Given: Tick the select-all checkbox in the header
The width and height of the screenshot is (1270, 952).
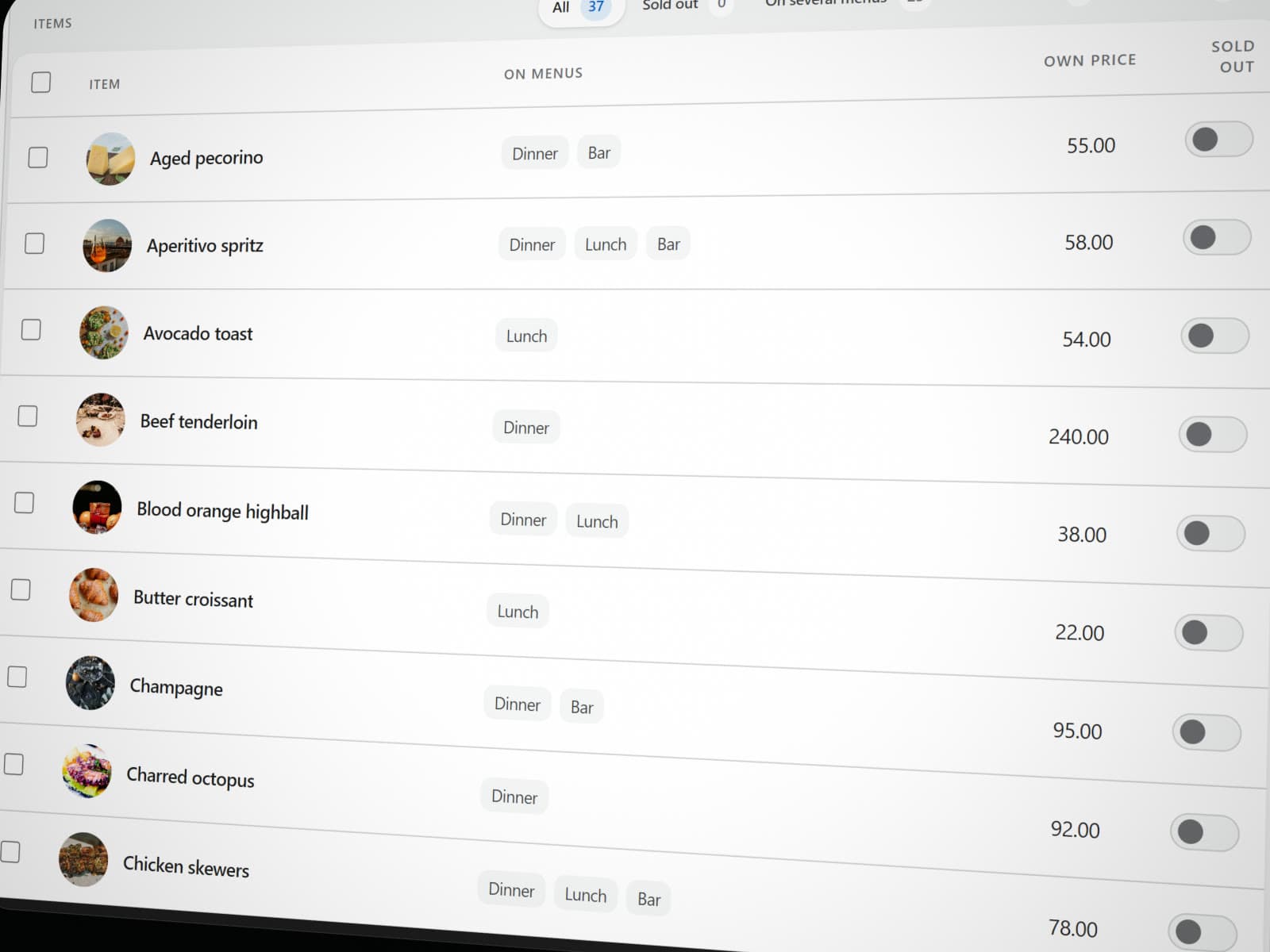Looking at the screenshot, I should click(x=41, y=83).
